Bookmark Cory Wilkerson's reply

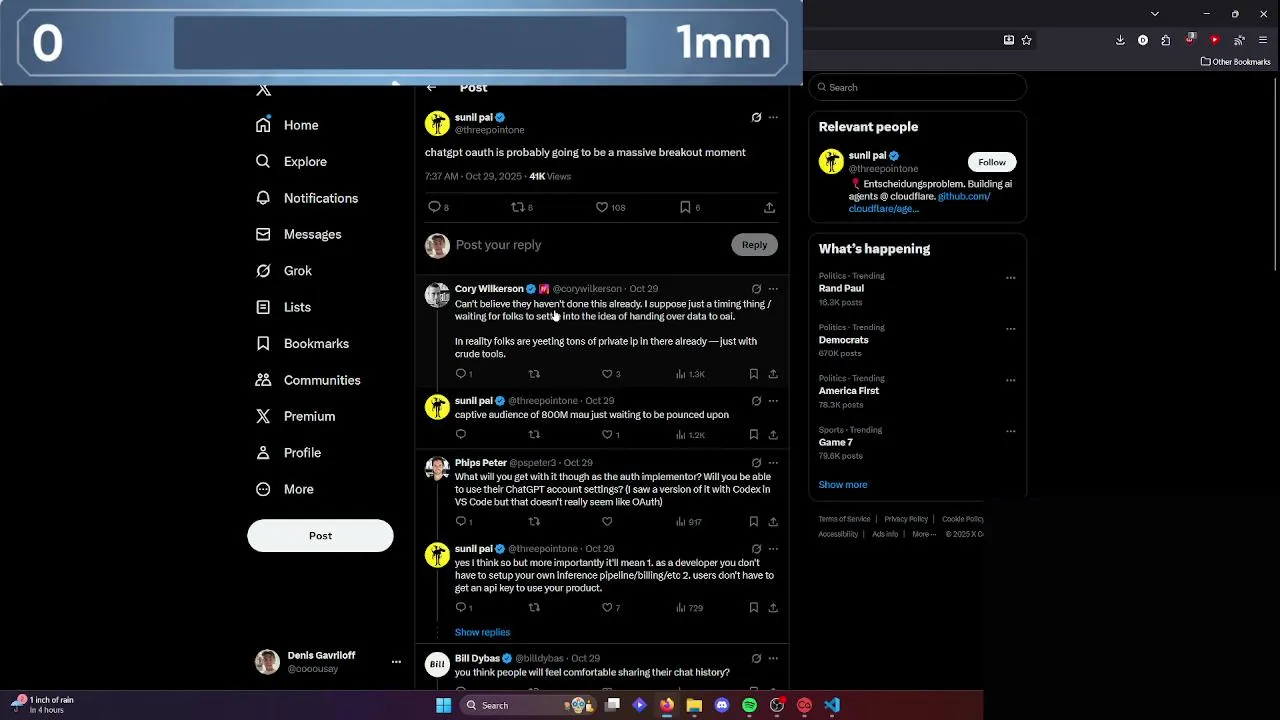(x=754, y=374)
